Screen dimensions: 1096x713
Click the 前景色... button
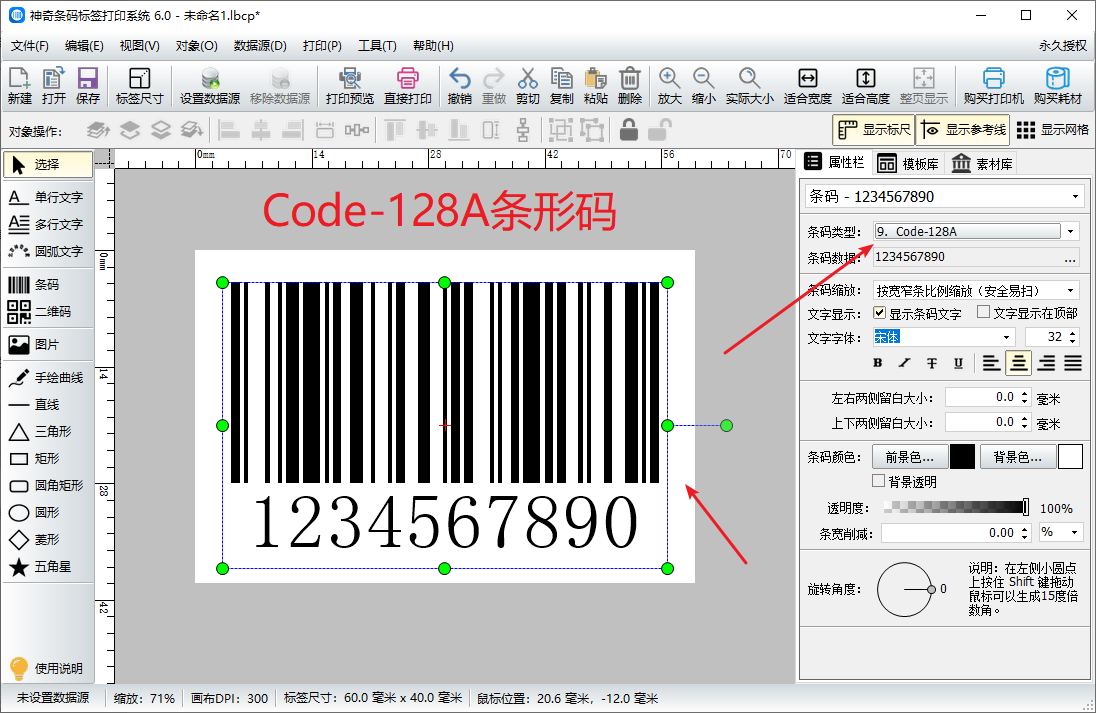909,457
